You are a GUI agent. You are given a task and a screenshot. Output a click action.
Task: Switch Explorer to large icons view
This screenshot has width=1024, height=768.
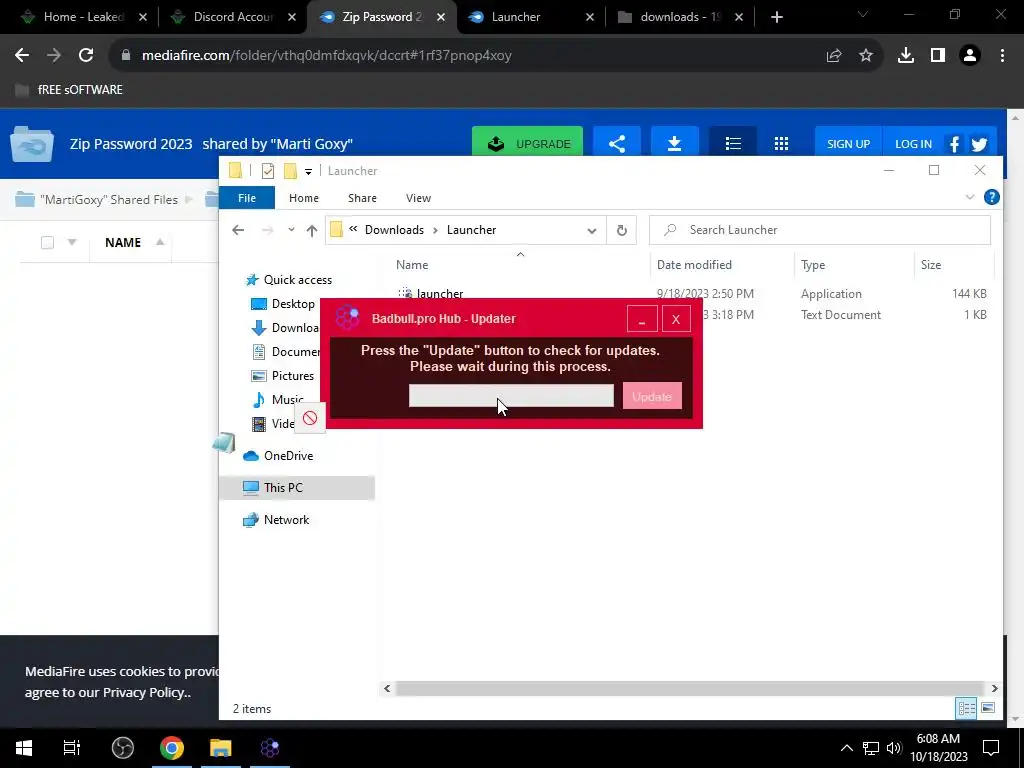(x=987, y=708)
